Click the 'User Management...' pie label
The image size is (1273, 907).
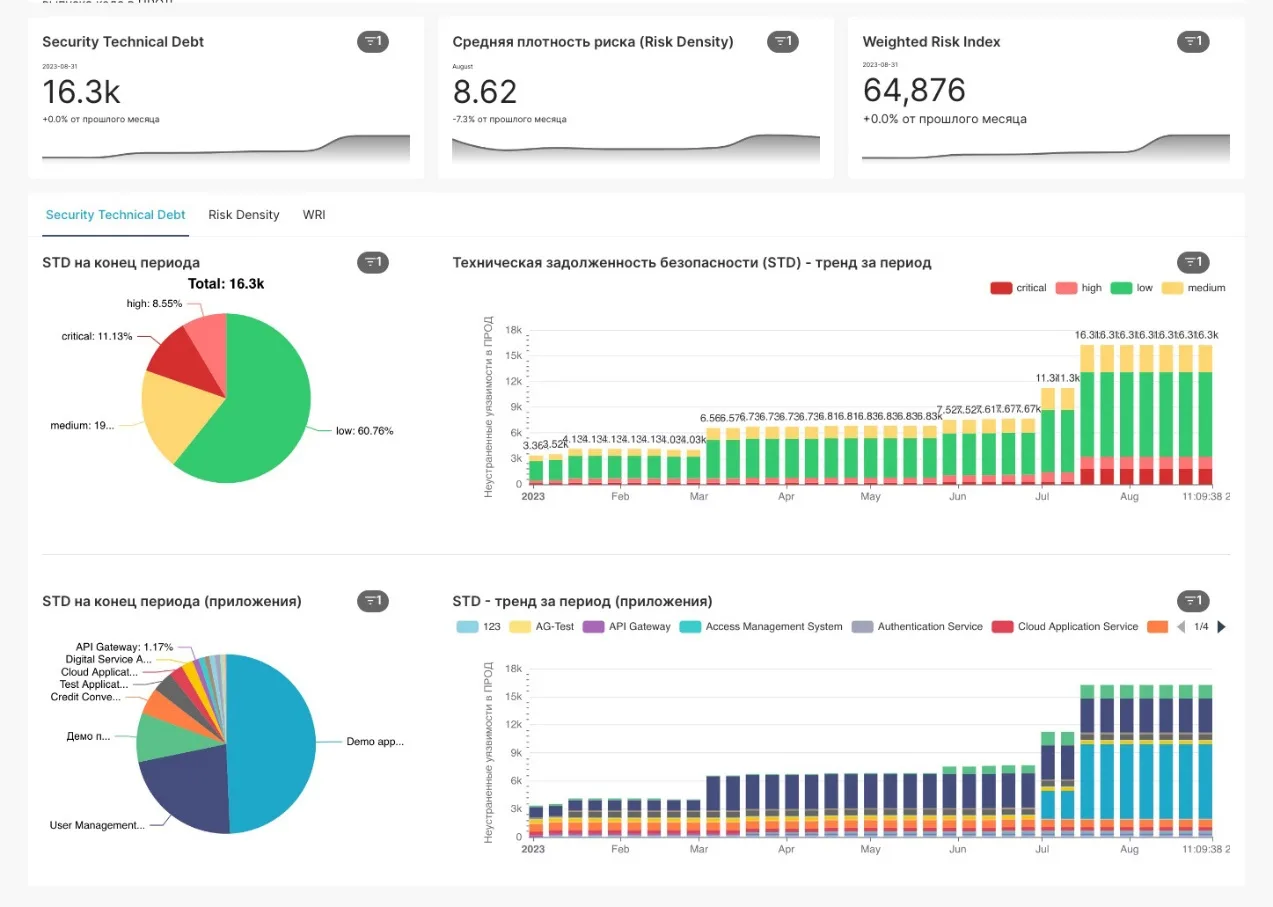pyautogui.click(x=97, y=825)
